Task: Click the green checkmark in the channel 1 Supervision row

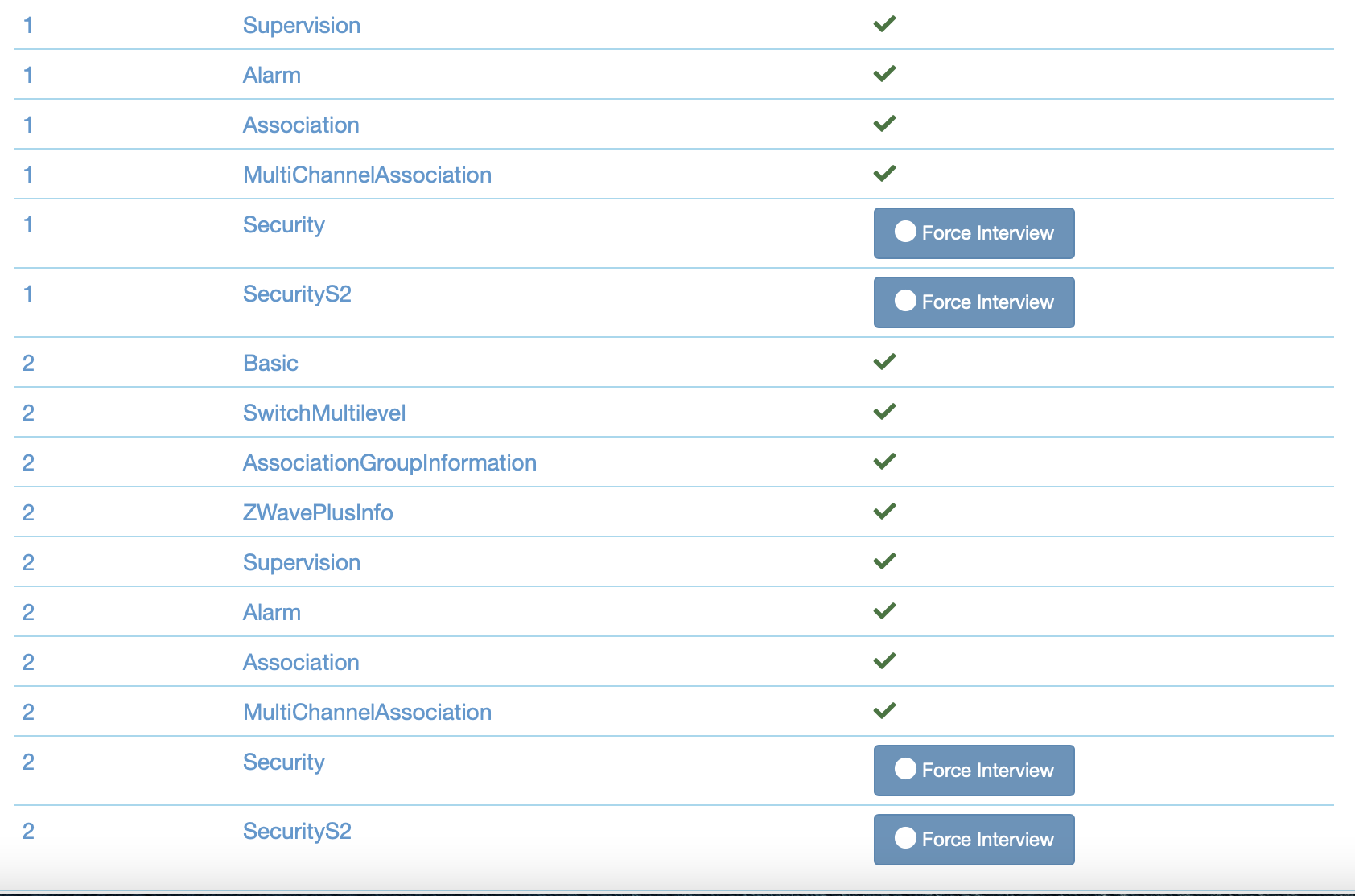Action: (x=884, y=24)
